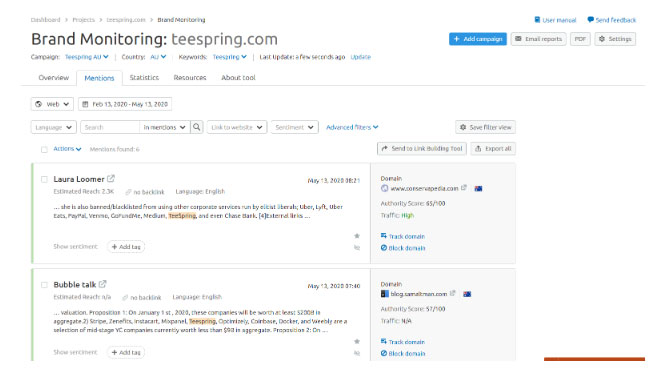Screen dimensions: 665x383
Task: Open the Language filter dropdown
Action: 53,127
